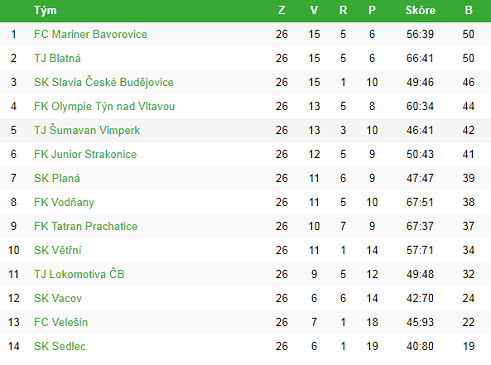This screenshot has width=491, height=365.
Task: Open TJ Blatná team page
Action: (57, 58)
